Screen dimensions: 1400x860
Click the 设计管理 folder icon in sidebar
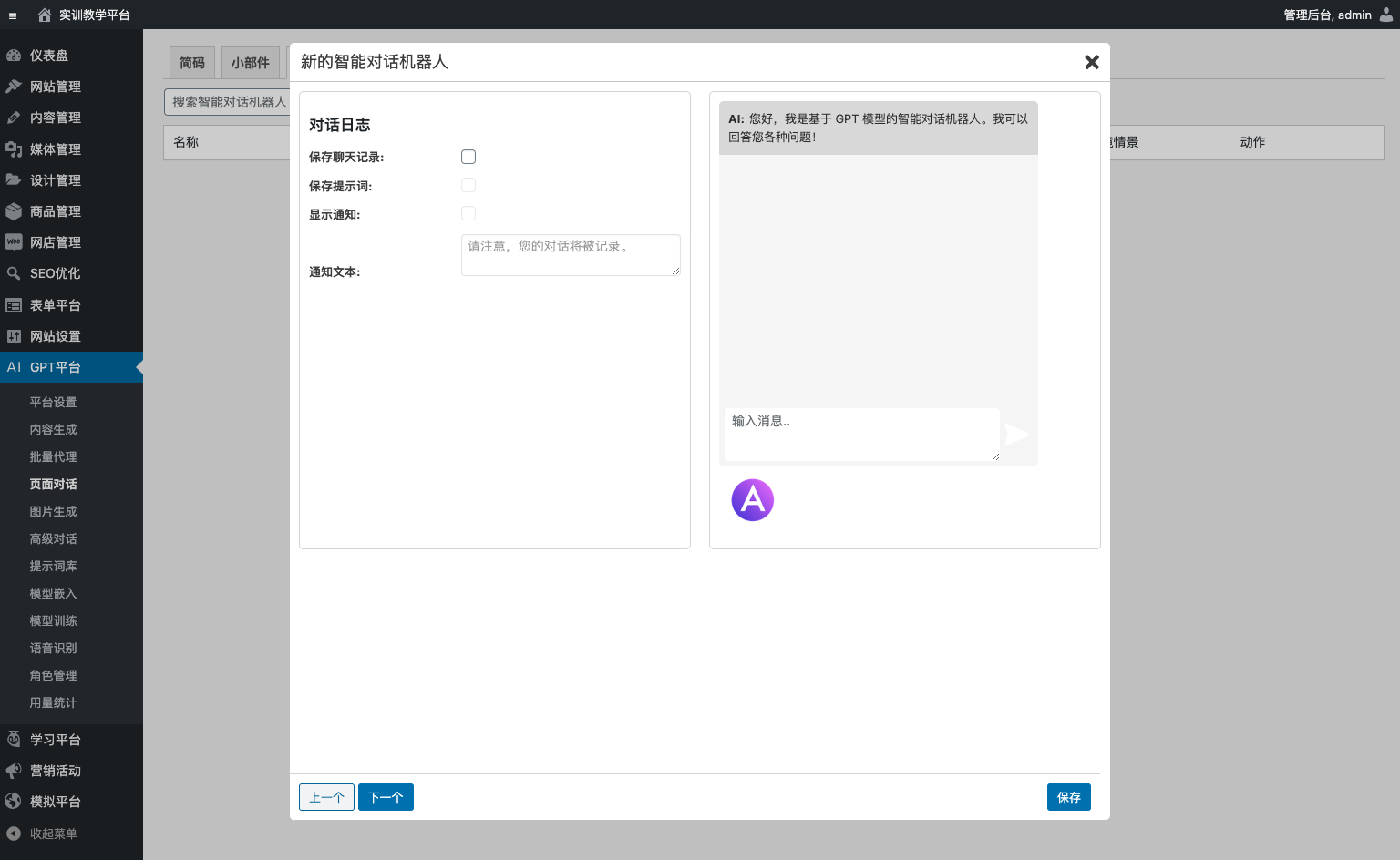point(14,180)
